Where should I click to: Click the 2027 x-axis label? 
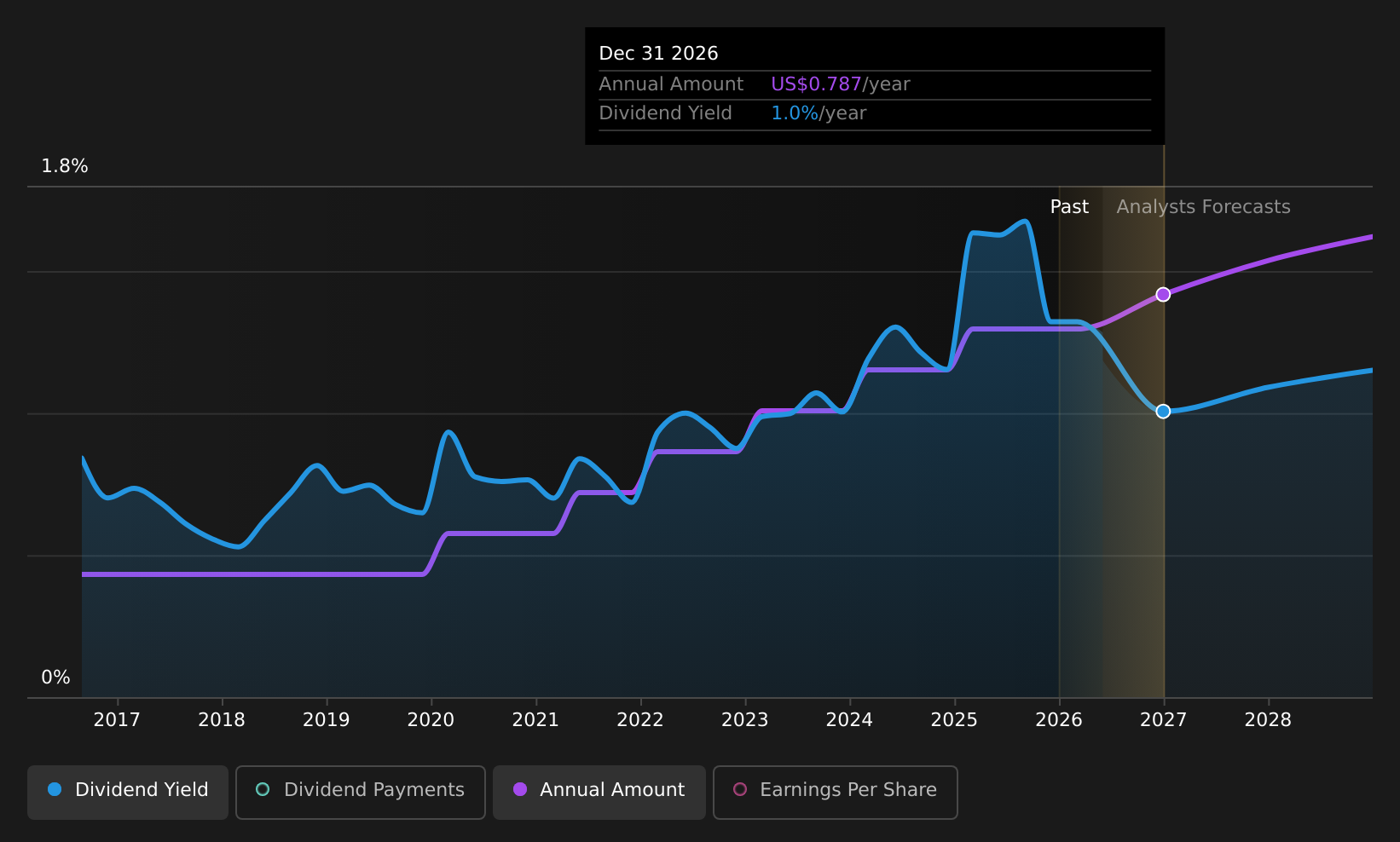1164,720
